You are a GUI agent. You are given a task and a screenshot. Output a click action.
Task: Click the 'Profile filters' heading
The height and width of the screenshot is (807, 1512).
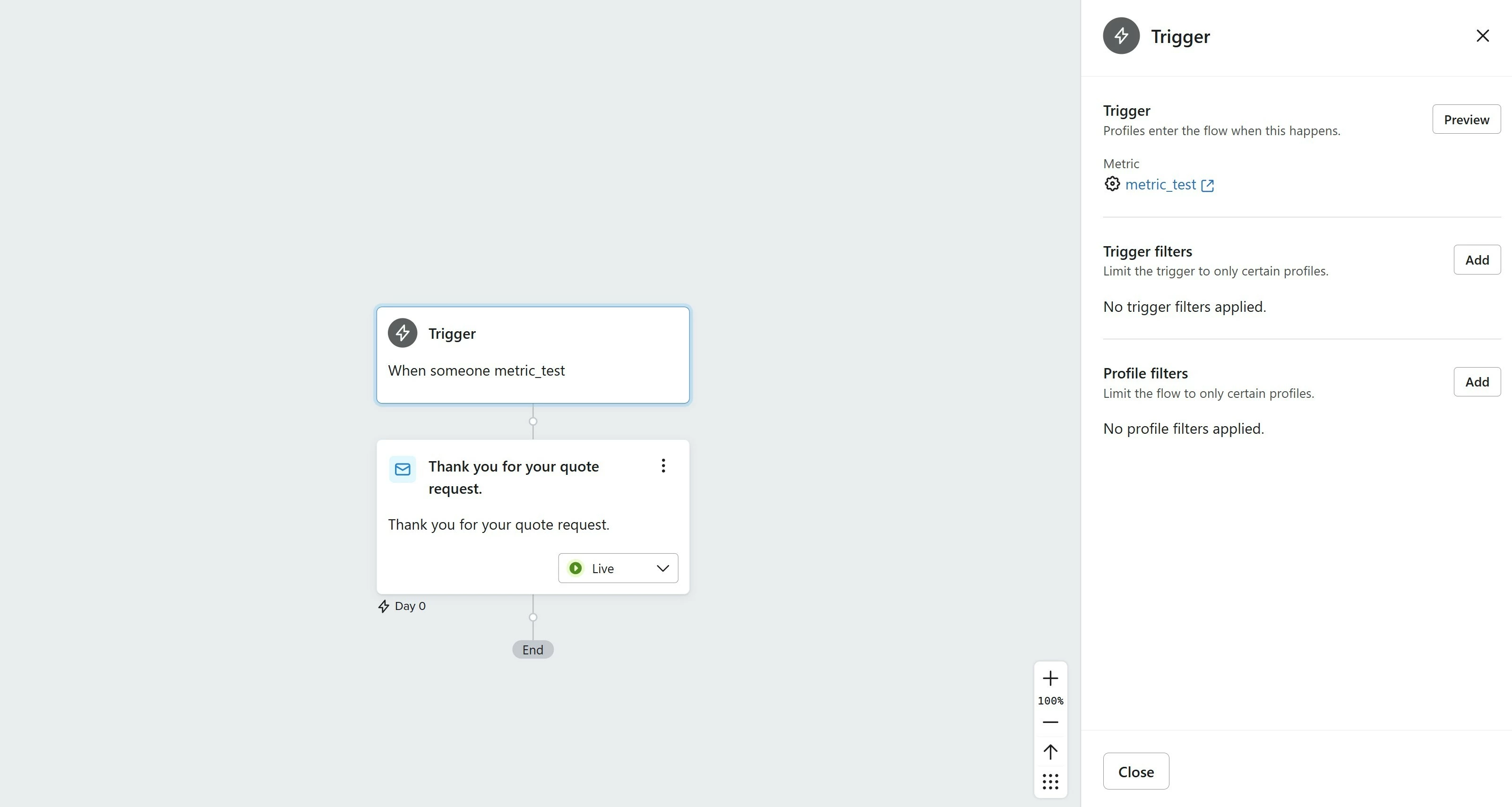pyautogui.click(x=1145, y=373)
